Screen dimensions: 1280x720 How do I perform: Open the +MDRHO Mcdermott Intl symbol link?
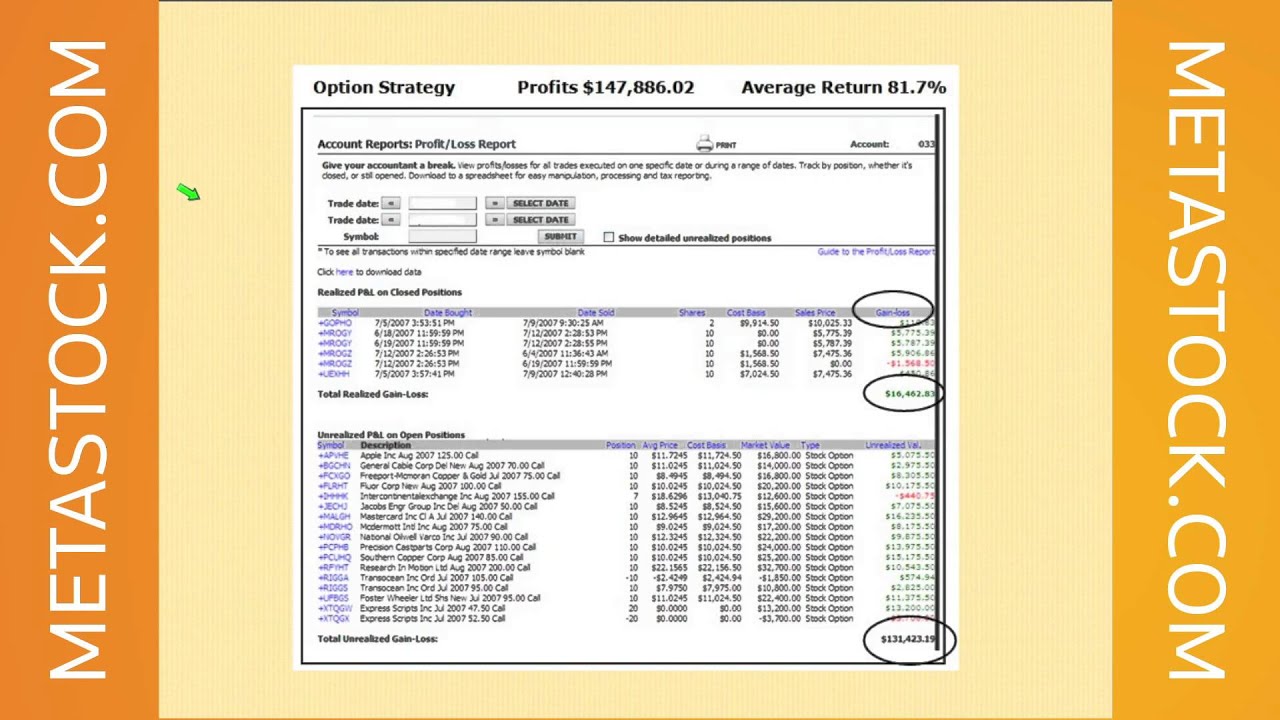pyautogui.click(x=335, y=527)
